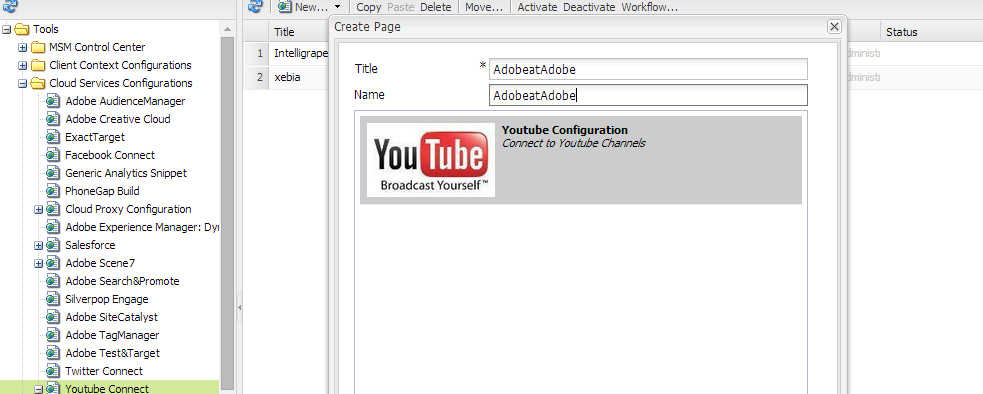Collapse the Youtube Connect node
The width and height of the screenshot is (983, 394).
(39, 389)
